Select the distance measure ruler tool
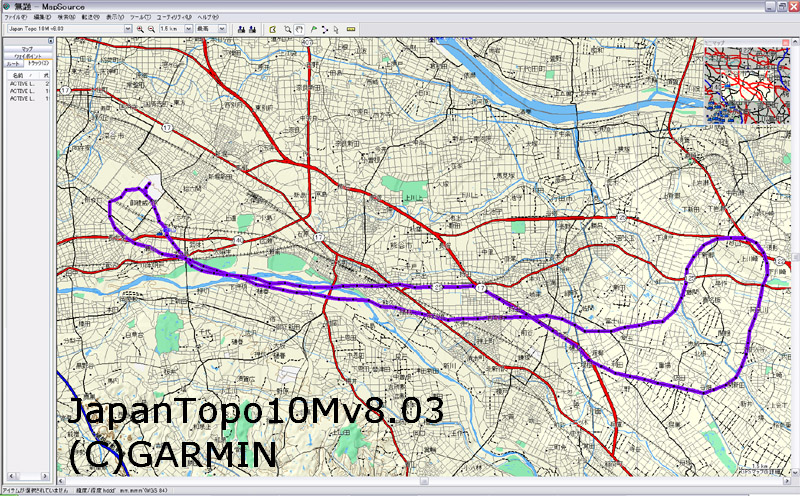This screenshot has width=800, height=496. [351, 29]
